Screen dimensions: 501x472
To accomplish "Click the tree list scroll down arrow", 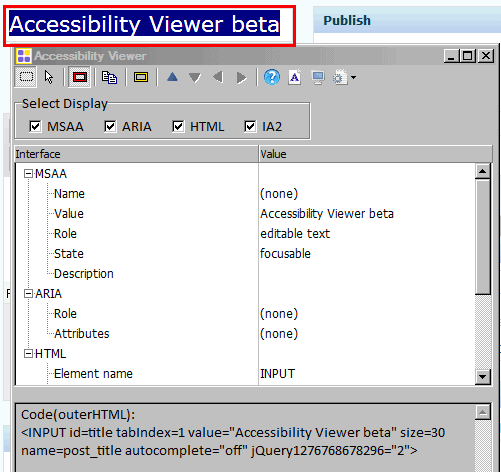I will (x=482, y=377).
